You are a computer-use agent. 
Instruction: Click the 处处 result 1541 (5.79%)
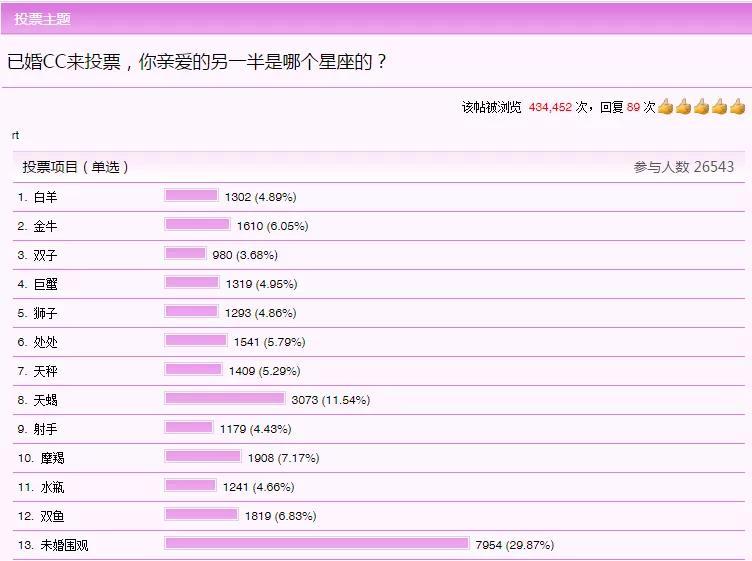click(x=269, y=342)
